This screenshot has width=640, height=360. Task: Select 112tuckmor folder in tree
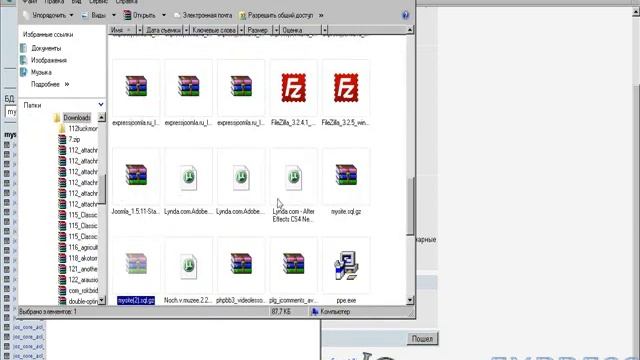point(83,129)
